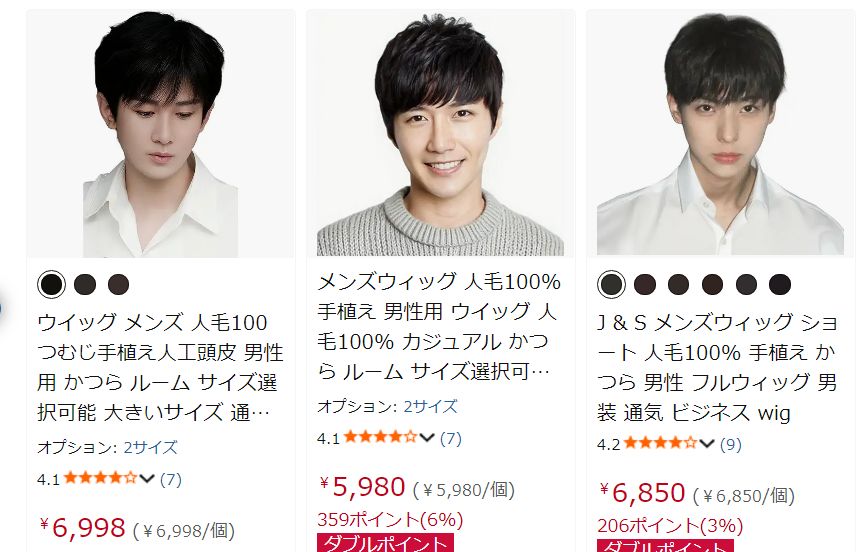Select first color swatch on J&S wig
The height and width of the screenshot is (552, 867).
point(612,284)
